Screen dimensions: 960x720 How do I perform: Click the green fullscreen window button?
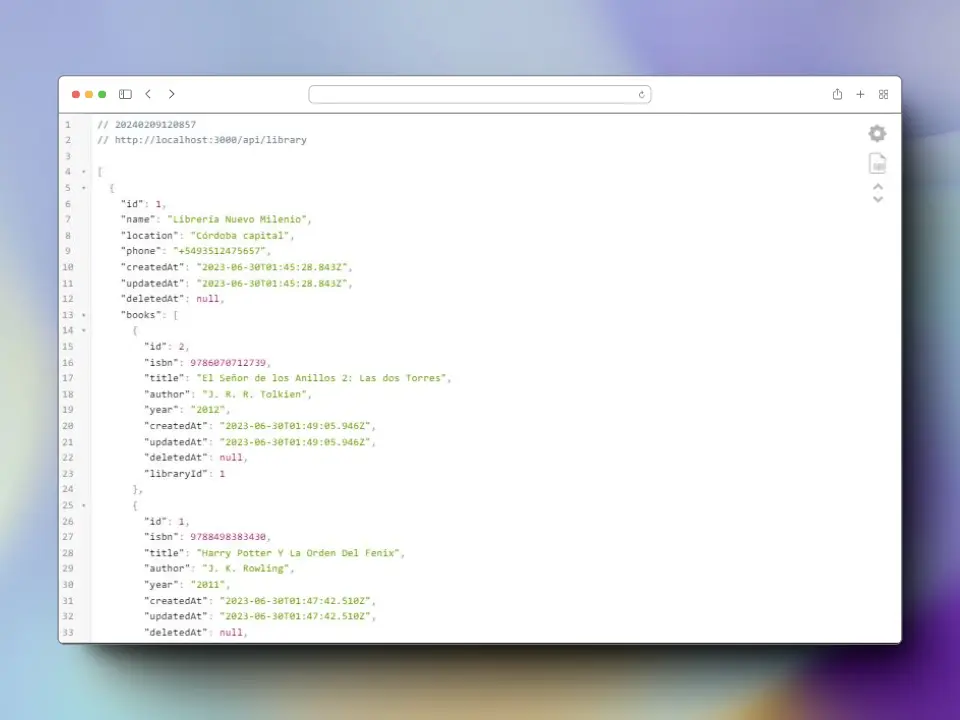102,94
